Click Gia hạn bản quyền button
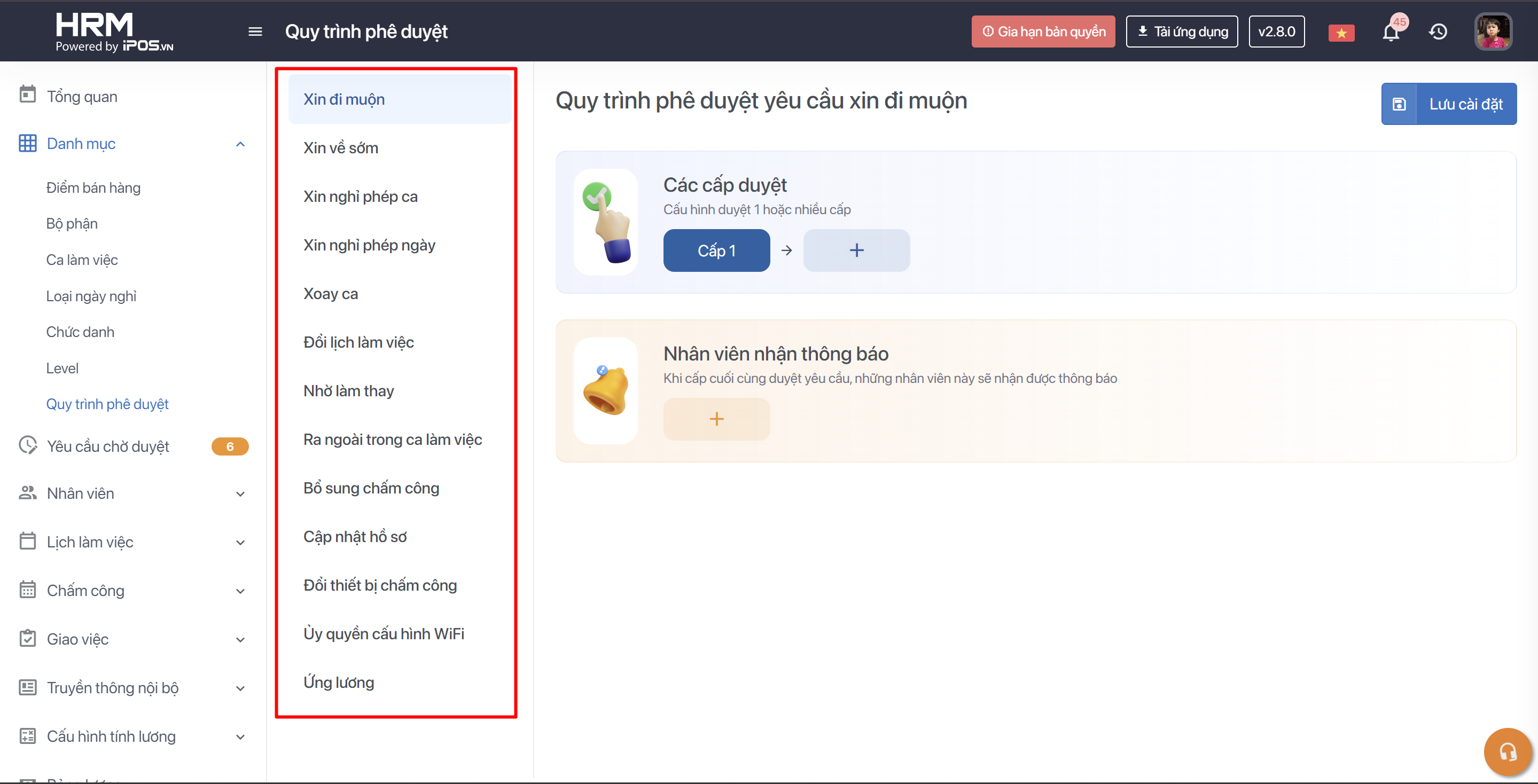 click(1043, 32)
